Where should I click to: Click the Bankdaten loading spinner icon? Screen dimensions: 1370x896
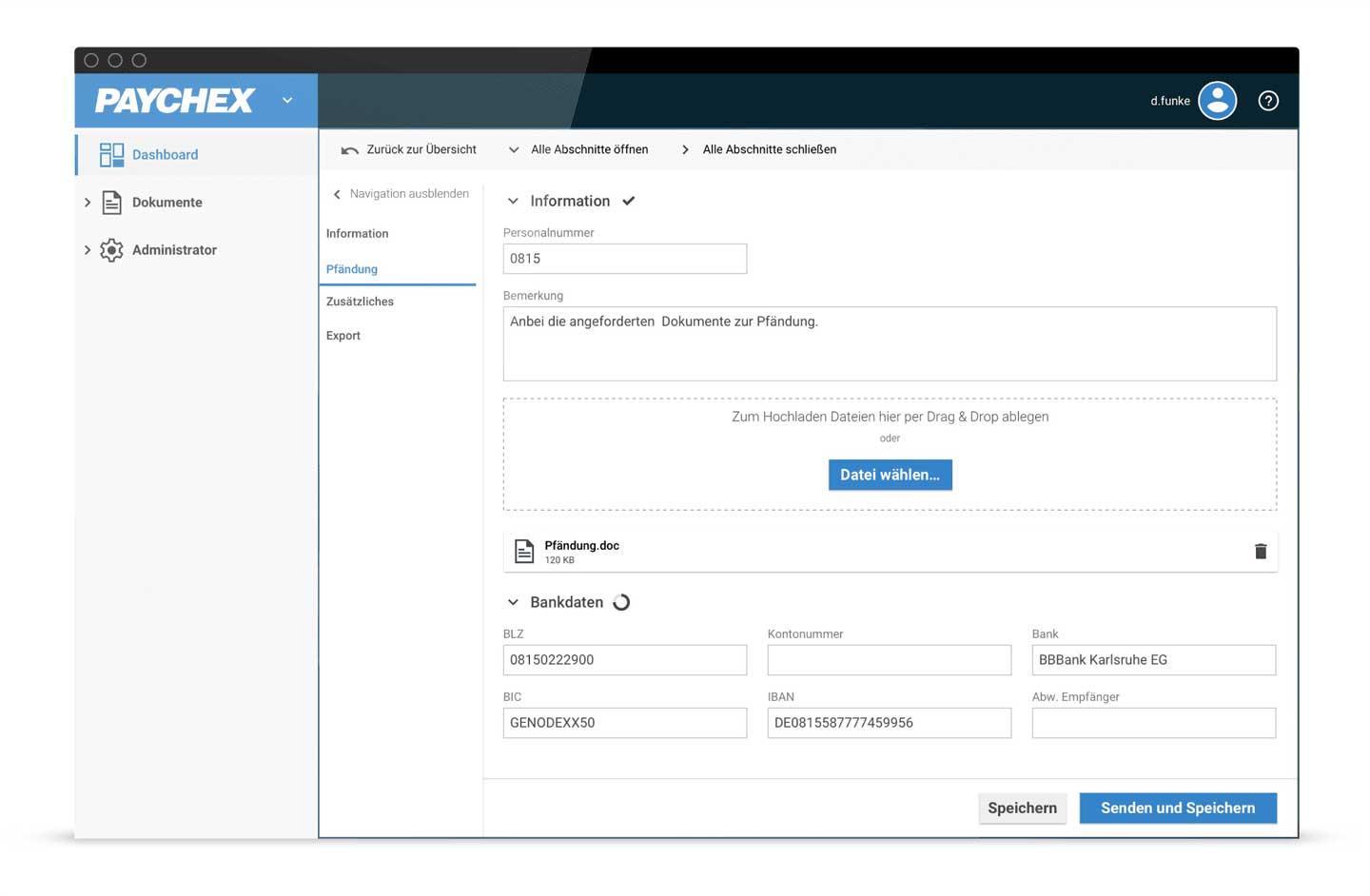point(621,602)
